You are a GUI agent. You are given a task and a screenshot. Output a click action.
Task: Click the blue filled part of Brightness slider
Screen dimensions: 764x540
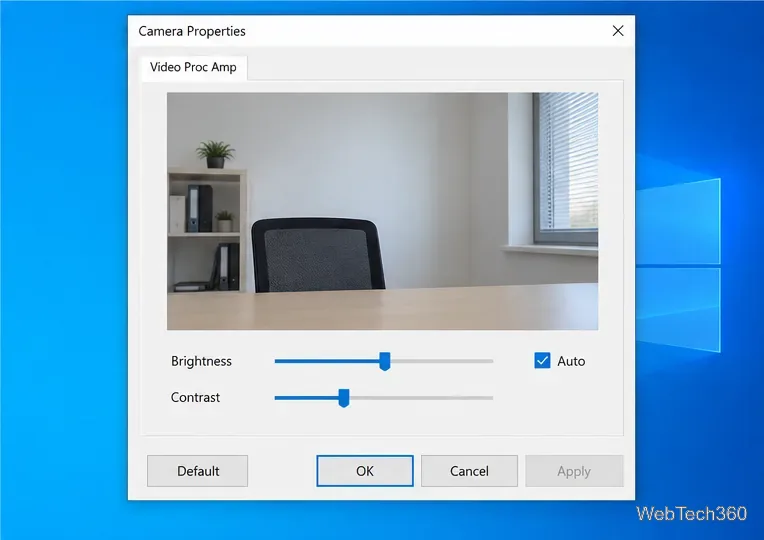click(327, 361)
